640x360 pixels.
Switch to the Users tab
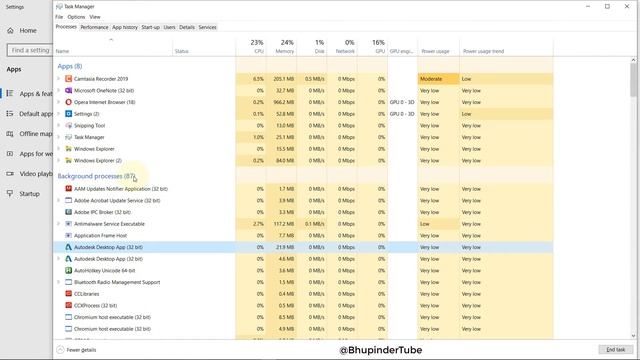169,27
